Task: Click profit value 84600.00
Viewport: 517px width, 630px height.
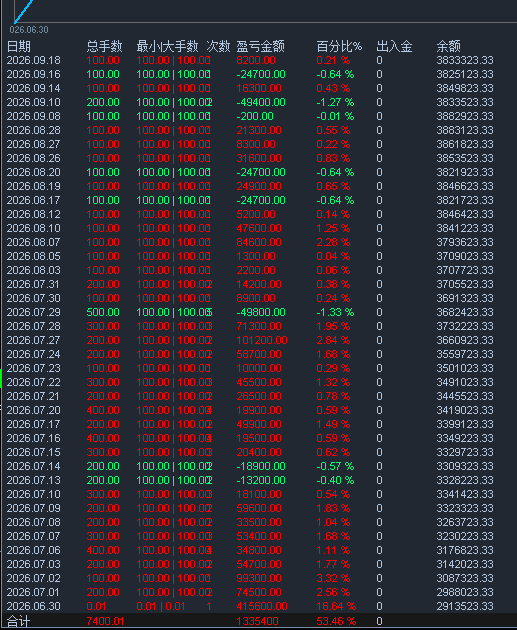Action: (x=259, y=242)
